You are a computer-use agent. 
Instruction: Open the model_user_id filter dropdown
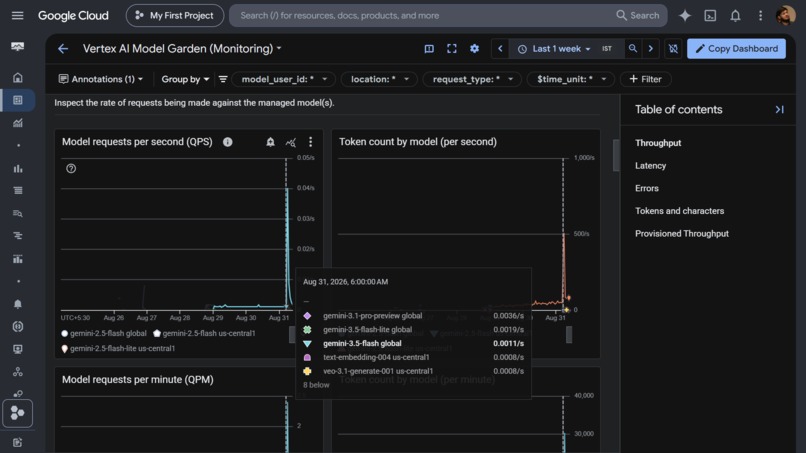284,79
